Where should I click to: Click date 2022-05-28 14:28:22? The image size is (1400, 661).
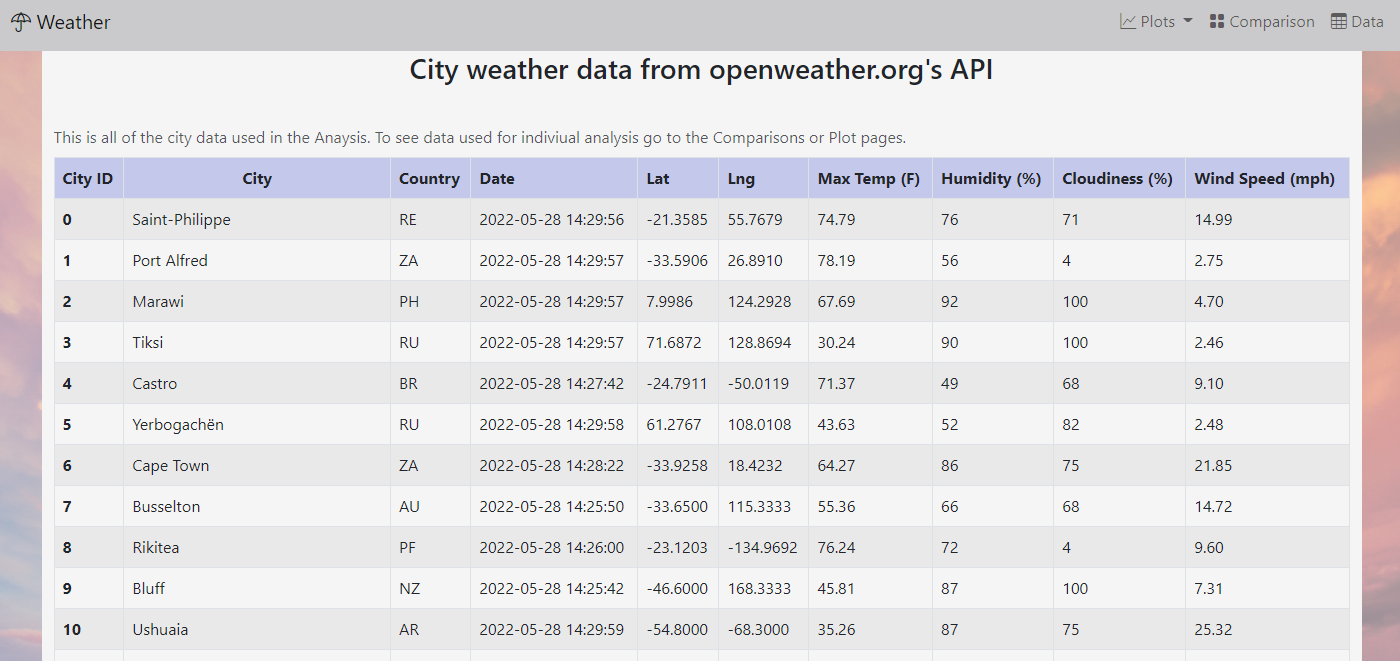tap(552, 465)
